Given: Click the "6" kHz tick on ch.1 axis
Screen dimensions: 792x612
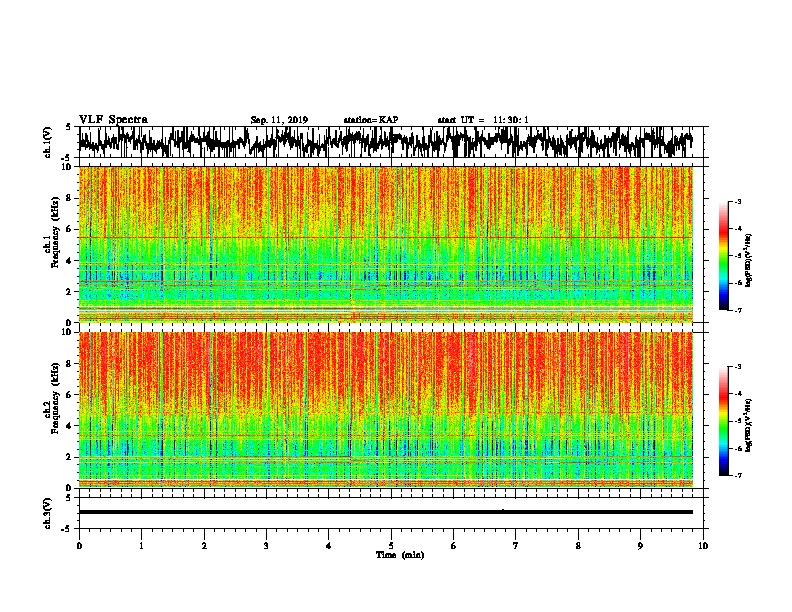Looking at the screenshot, I should [71, 229].
